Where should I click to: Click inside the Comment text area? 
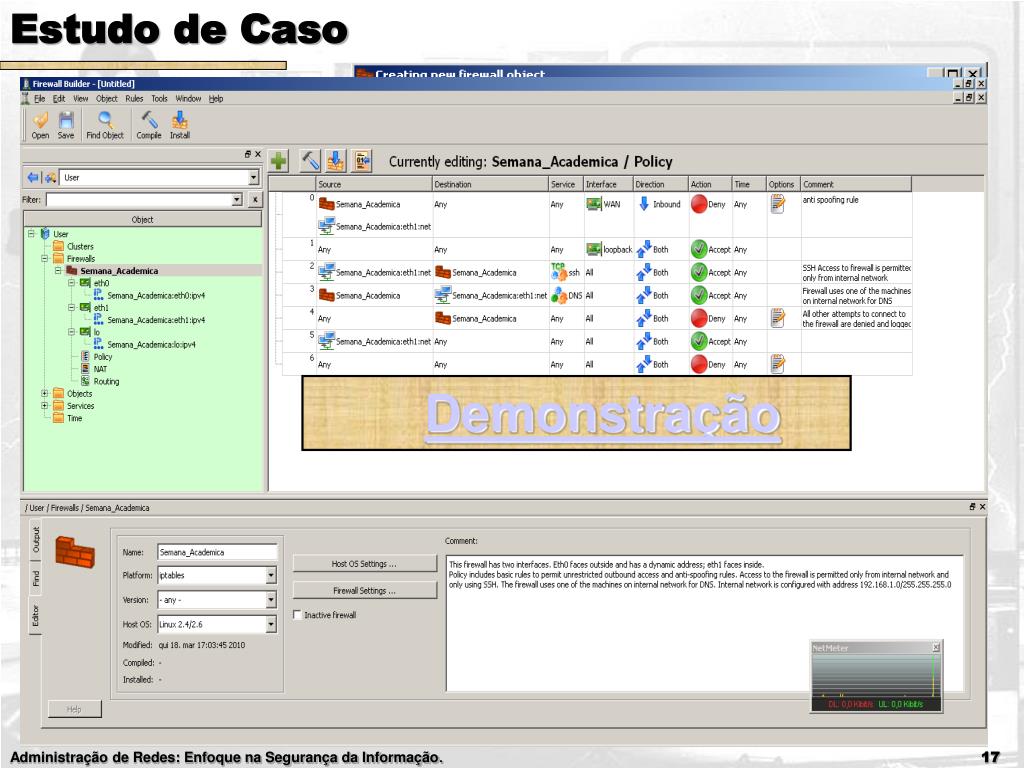coord(705,624)
